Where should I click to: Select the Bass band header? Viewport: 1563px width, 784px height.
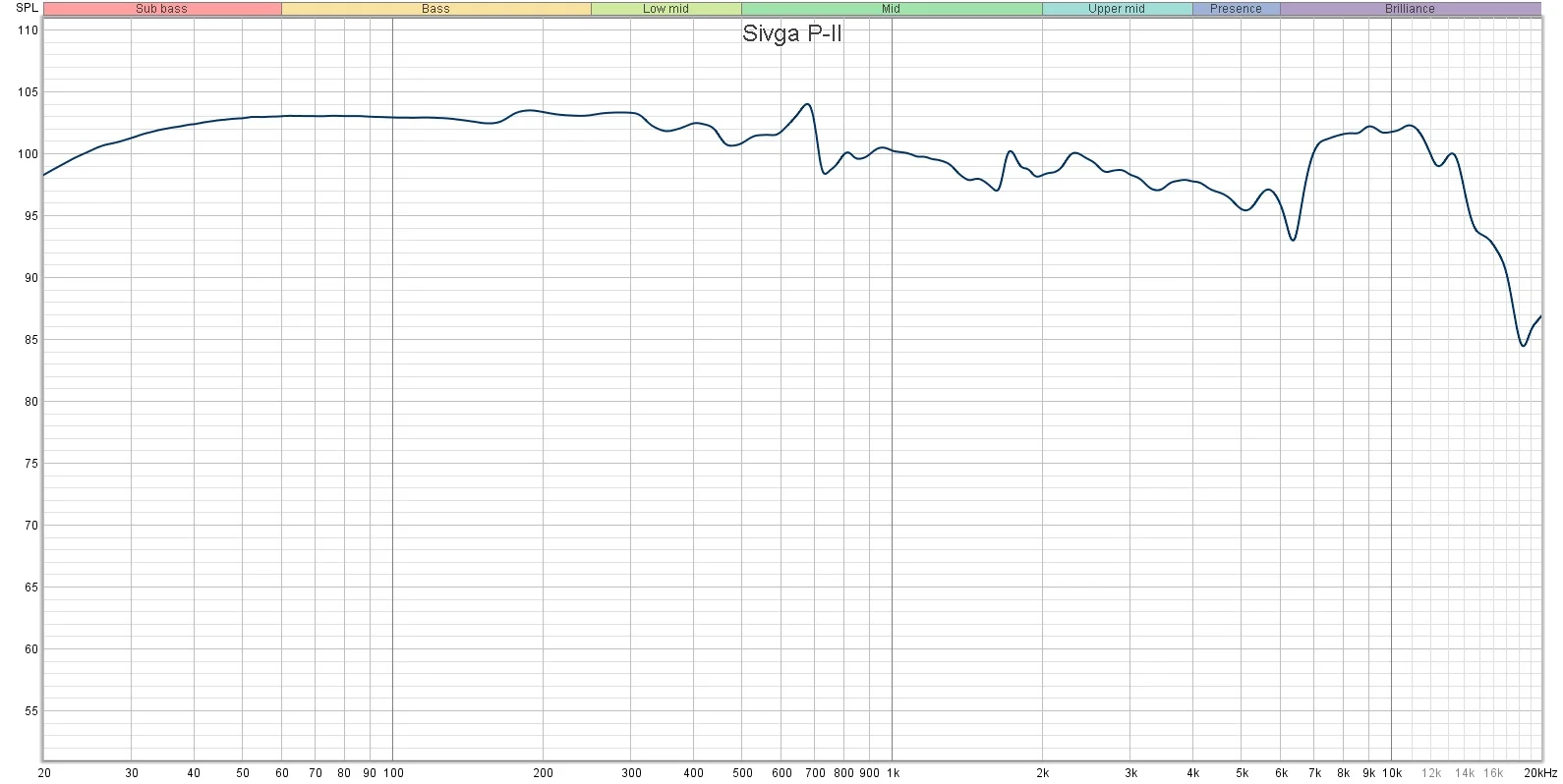click(x=435, y=9)
